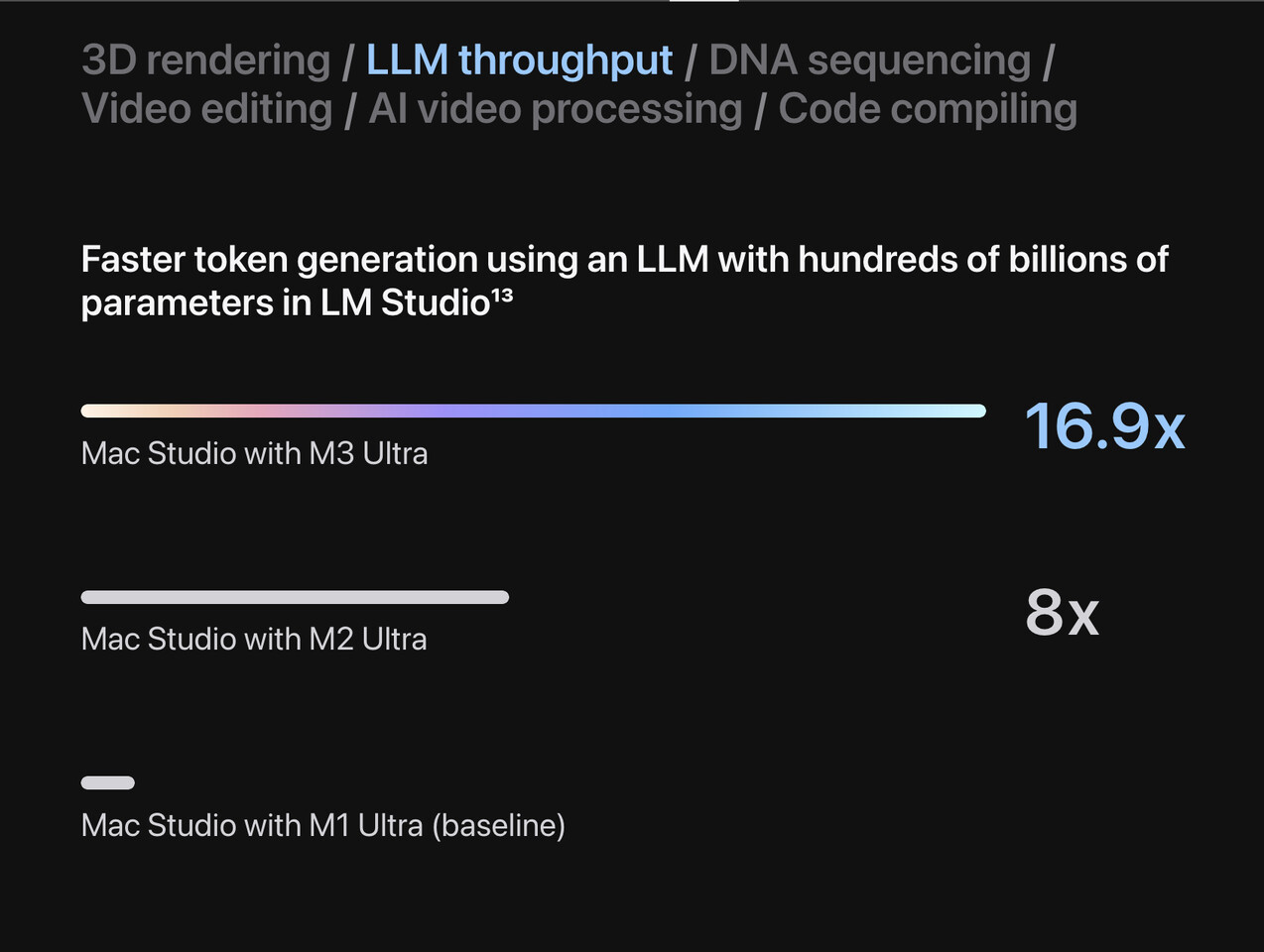Click the Mac Studio with M3 Ultra label
This screenshot has height=952, width=1264.
[x=254, y=453]
